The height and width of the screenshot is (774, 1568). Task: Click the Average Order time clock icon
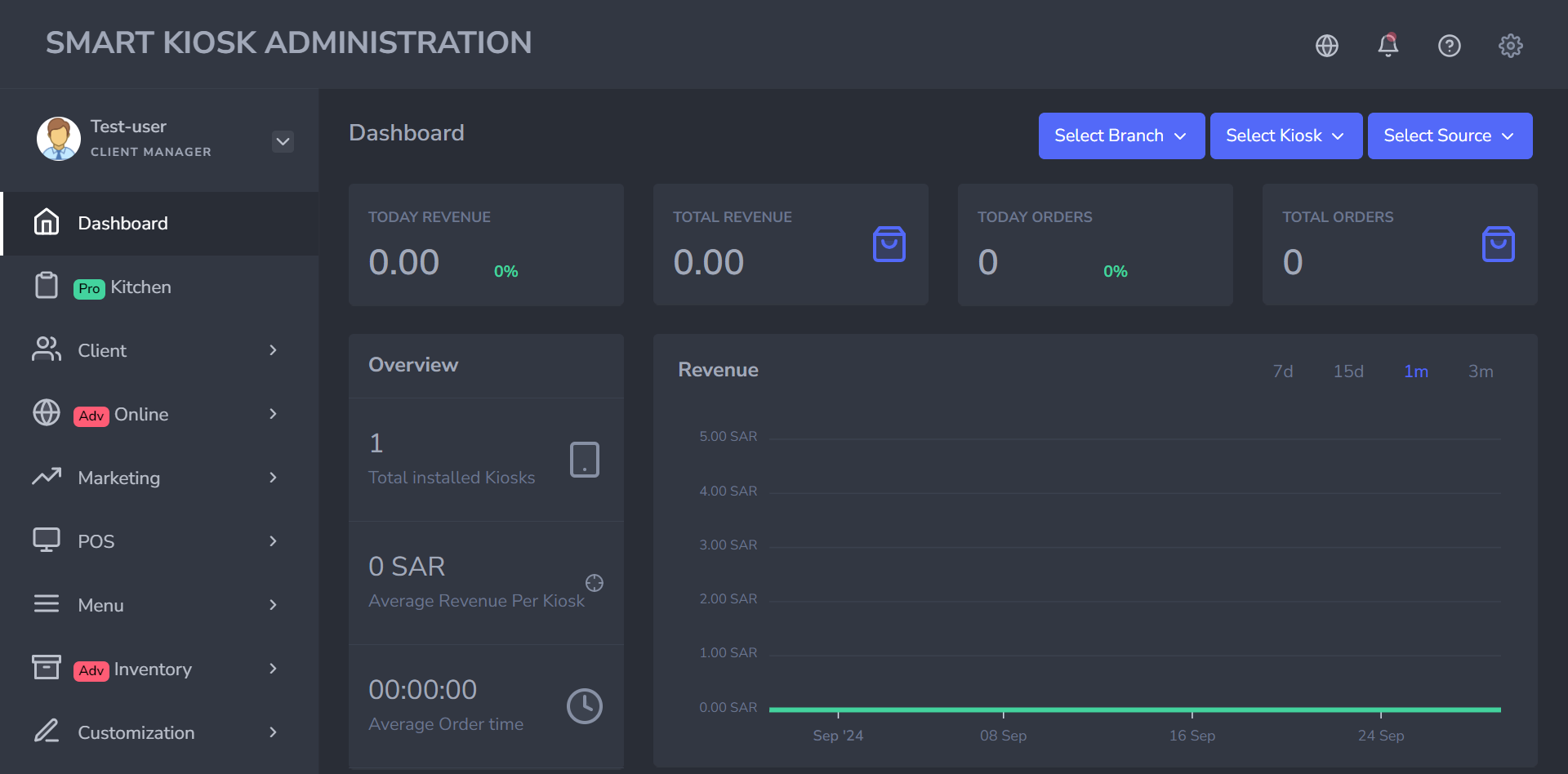585,706
